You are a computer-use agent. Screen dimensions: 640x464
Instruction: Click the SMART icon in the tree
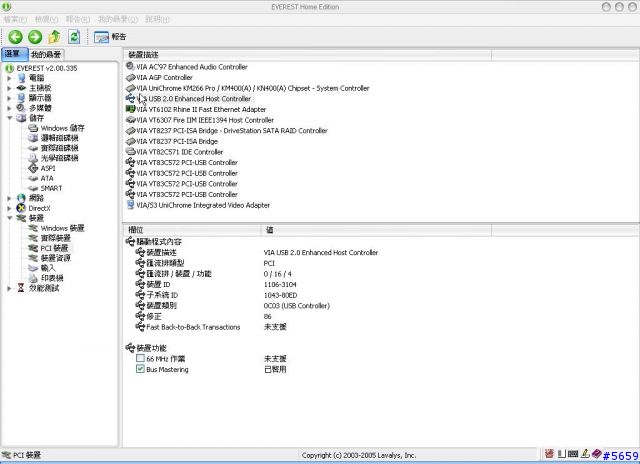tap(33, 188)
